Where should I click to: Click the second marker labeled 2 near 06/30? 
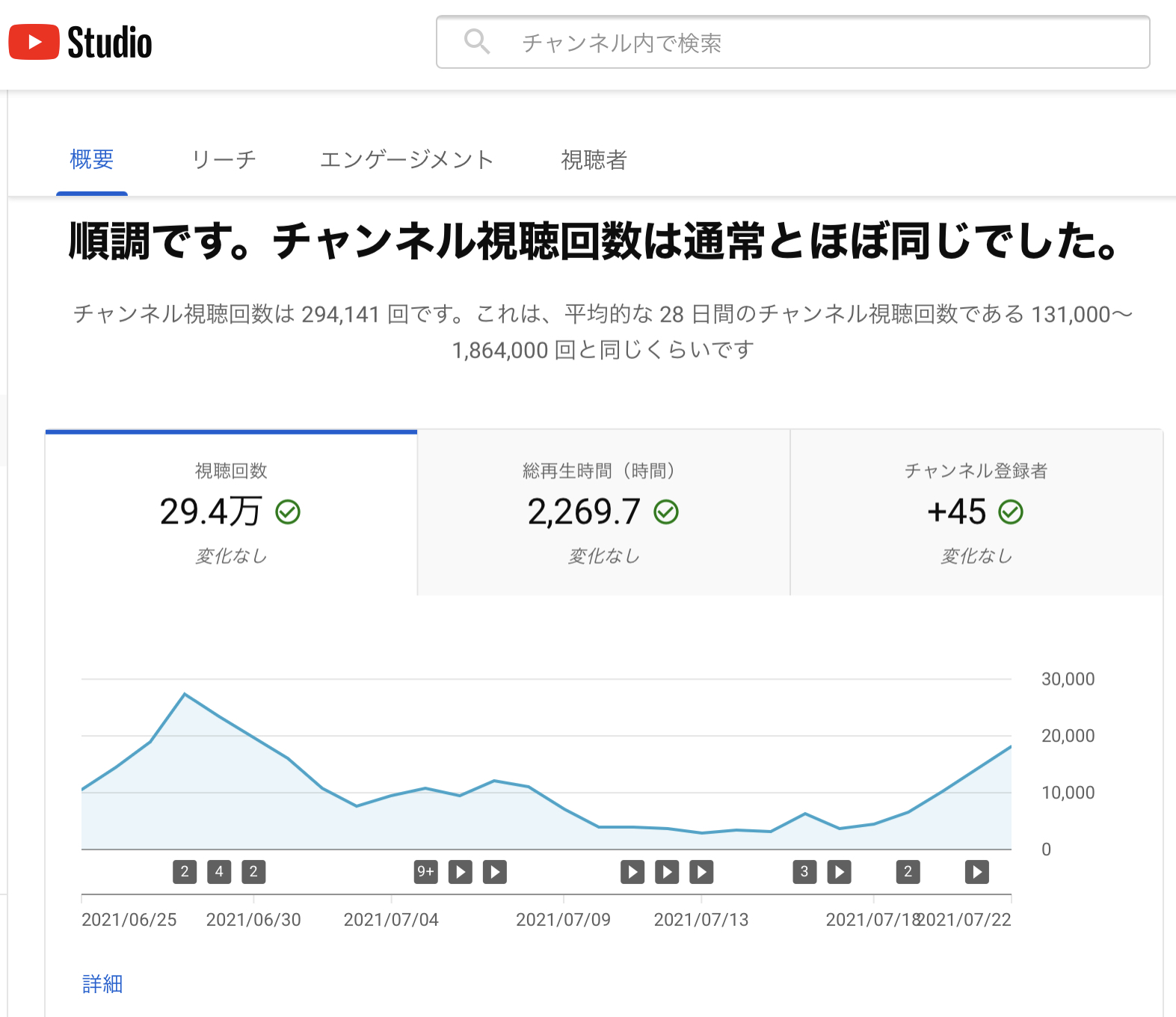tap(253, 872)
